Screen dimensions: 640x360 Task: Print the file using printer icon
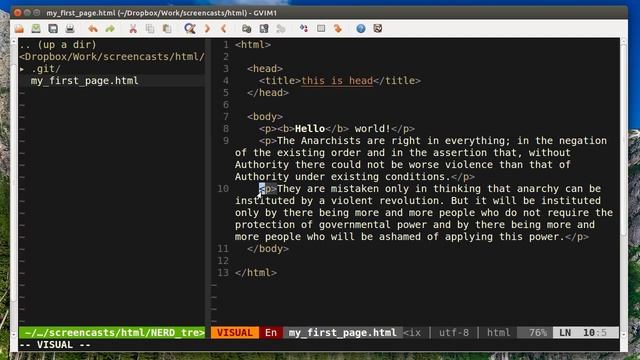[x=70, y=29]
